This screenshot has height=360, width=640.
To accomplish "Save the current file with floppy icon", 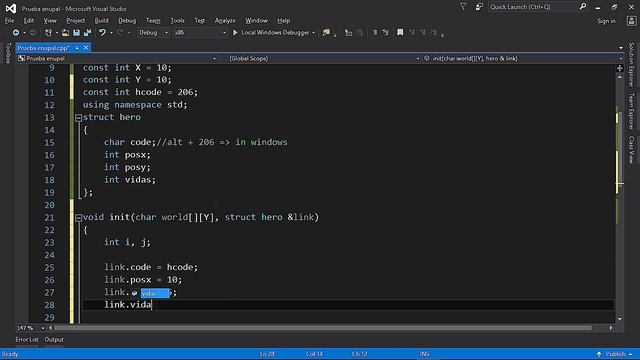I will (x=76, y=33).
